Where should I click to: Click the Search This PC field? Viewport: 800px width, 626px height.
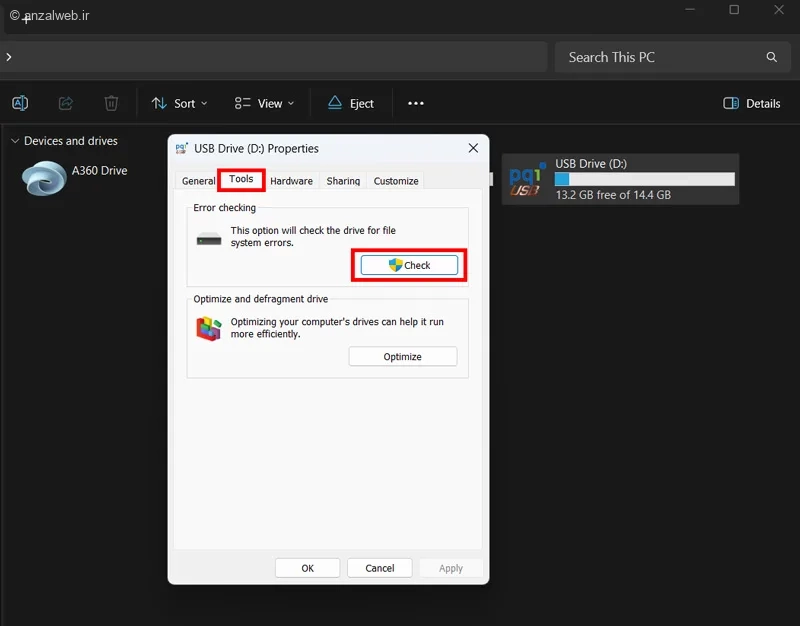click(x=672, y=57)
